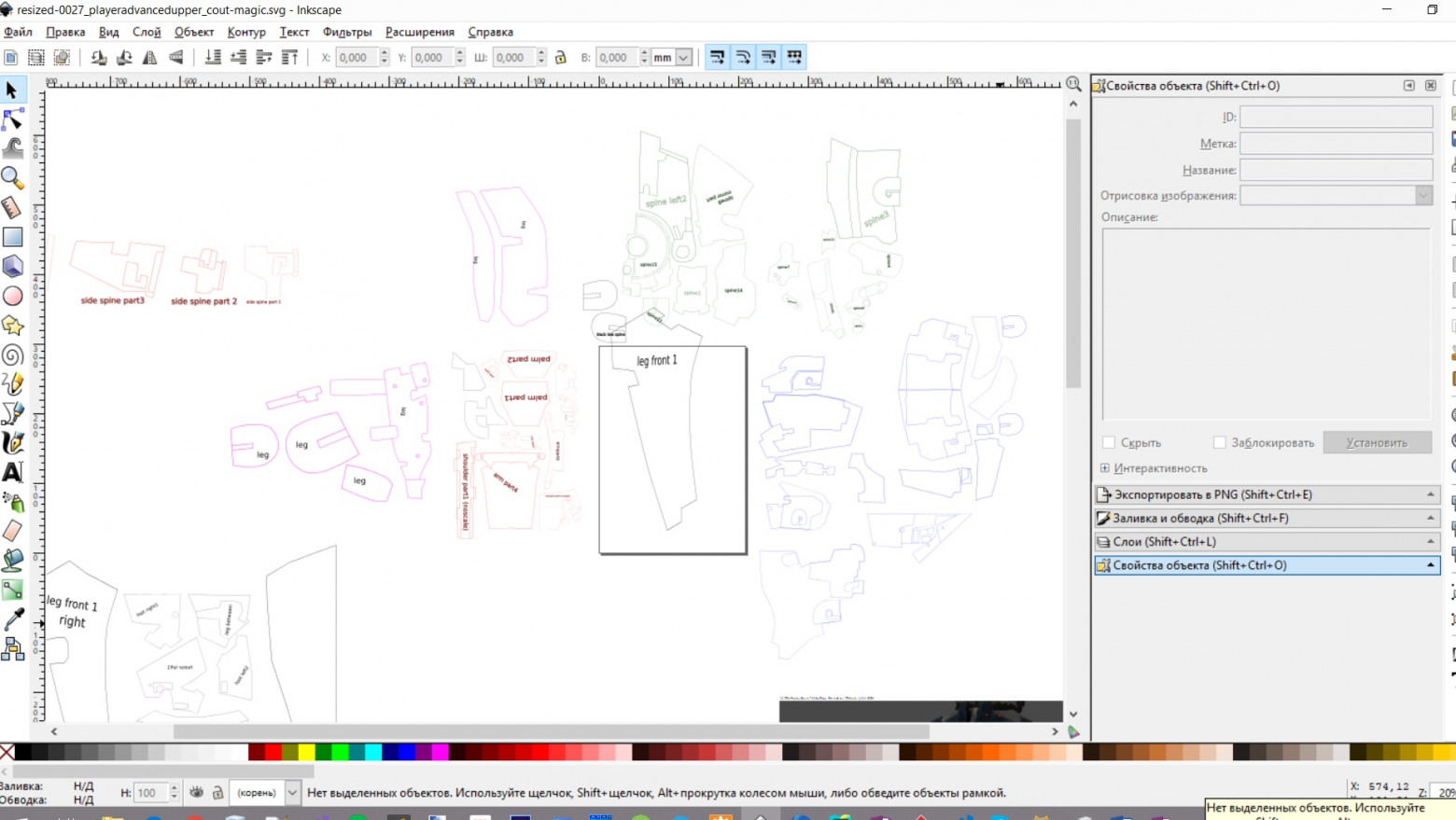
Task: Click the Flip horizontal toolbar icon
Action: [149, 58]
